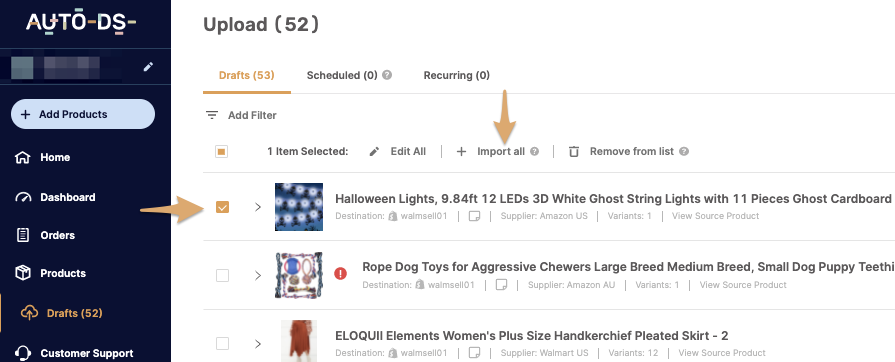895x362 pixels.
Task: Click help icon beside Import all
Action: (534, 152)
